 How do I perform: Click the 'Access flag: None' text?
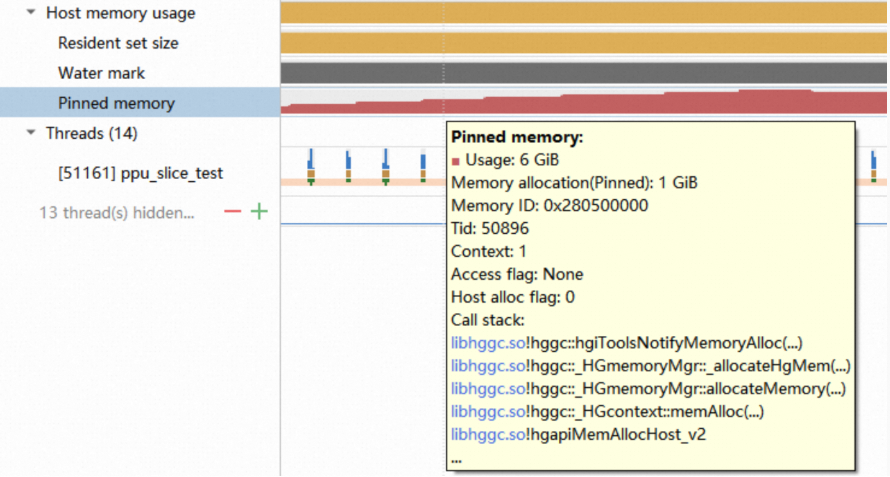click(x=517, y=274)
